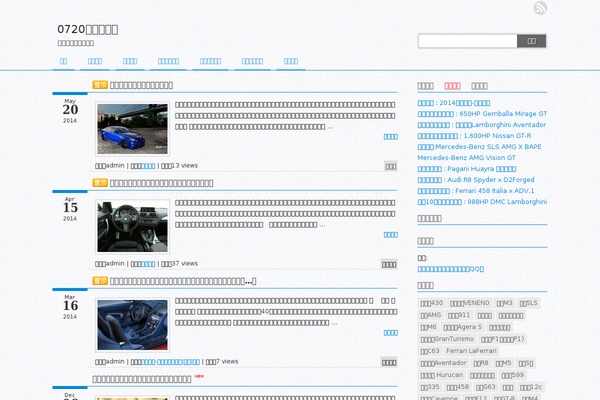Open sidebar link starting with 2014
This screenshot has height=400, width=600.
(454, 103)
